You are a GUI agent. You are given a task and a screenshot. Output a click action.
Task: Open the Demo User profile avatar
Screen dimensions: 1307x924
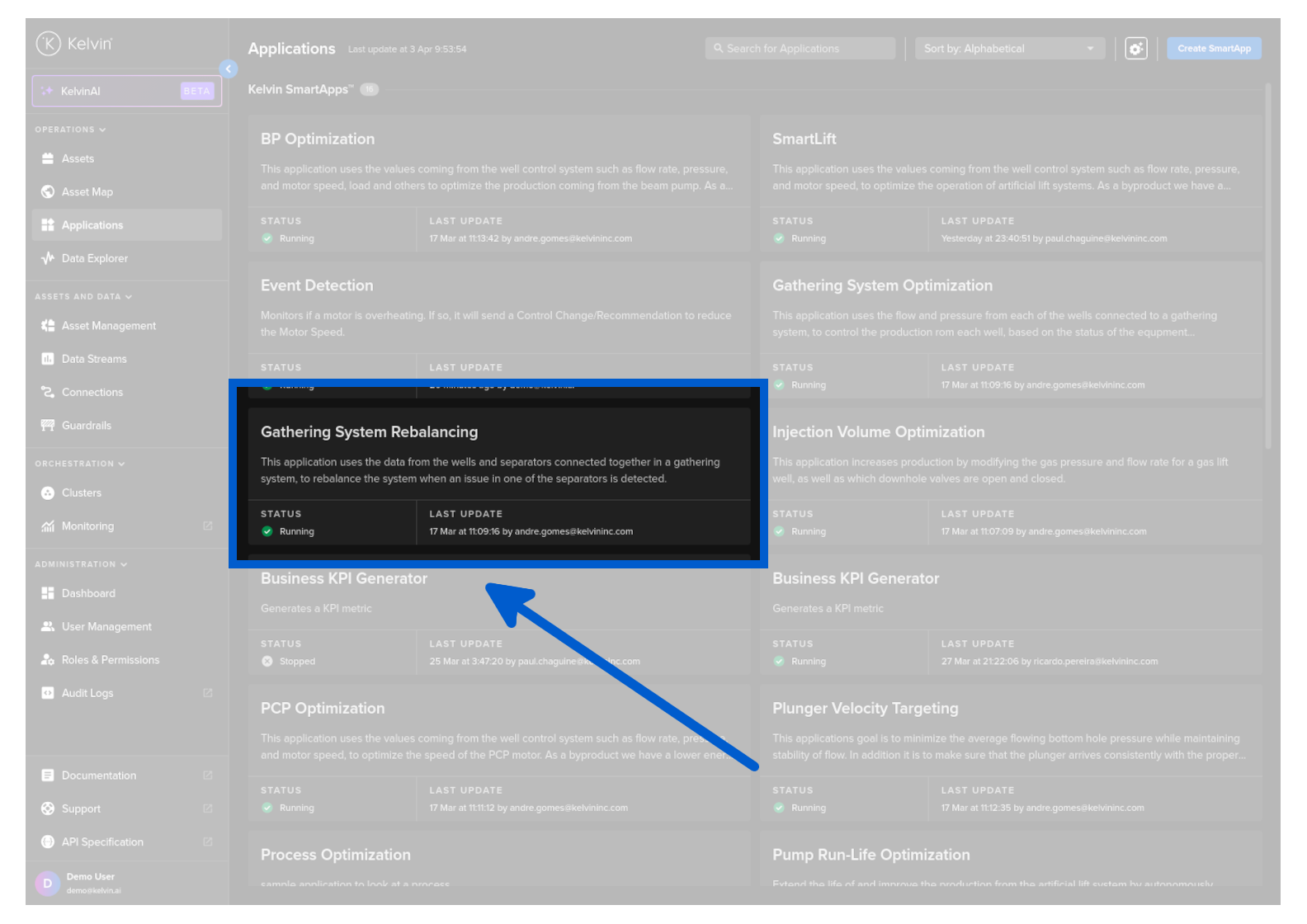[x=48, y=883]
